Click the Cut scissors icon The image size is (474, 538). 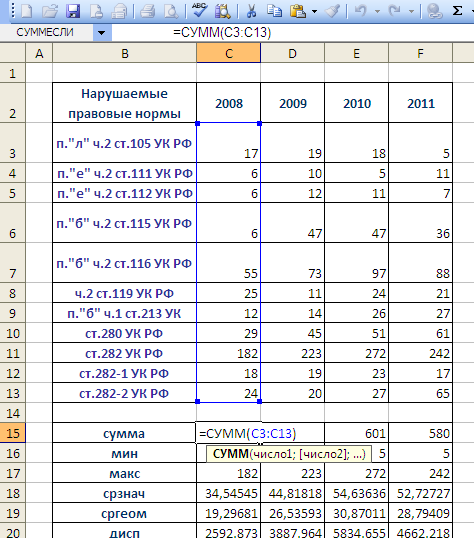[252, 11]
